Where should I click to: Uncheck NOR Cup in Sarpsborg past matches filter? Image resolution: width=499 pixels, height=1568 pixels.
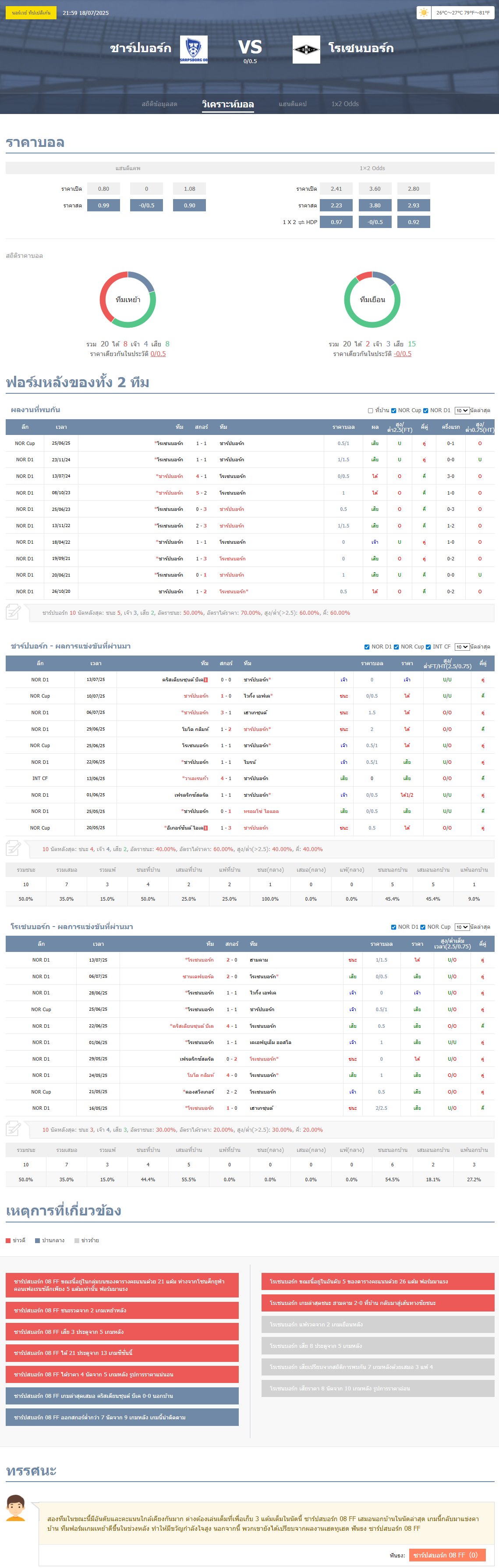(396, 646)
